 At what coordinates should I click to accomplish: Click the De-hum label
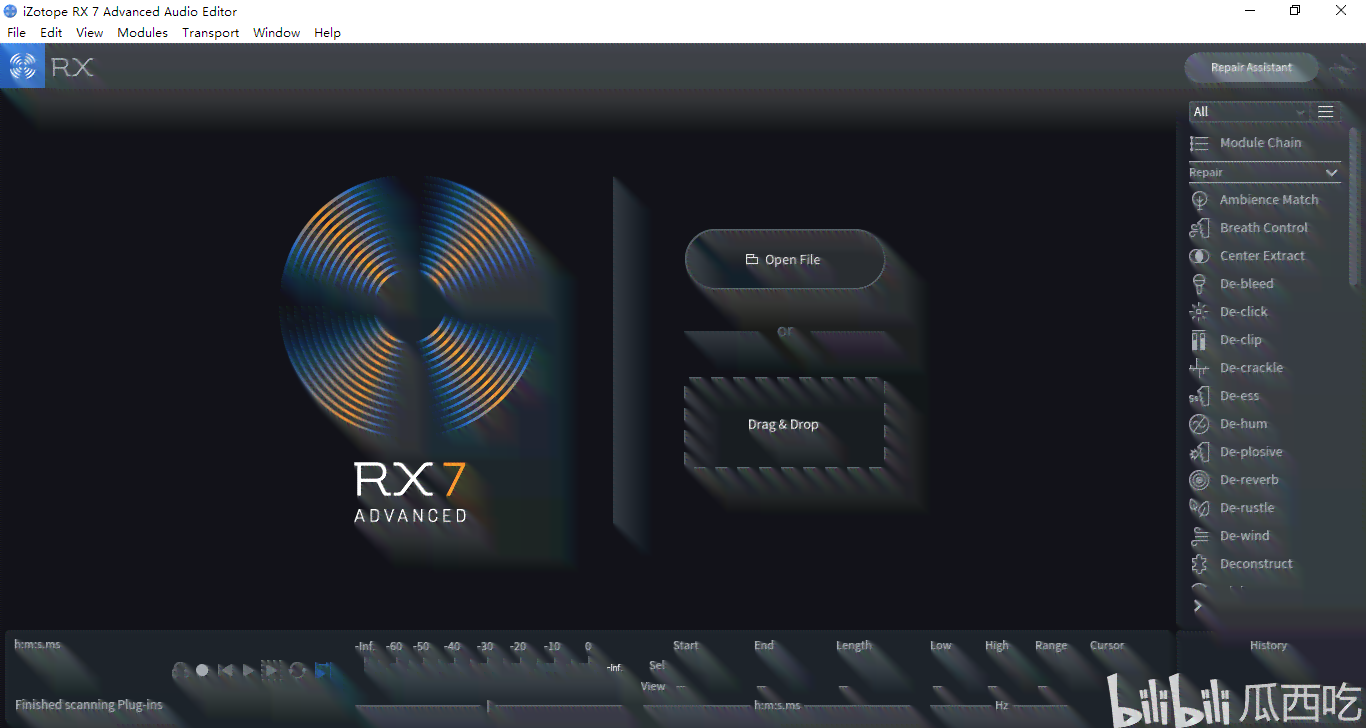(x=1244, y=424)
